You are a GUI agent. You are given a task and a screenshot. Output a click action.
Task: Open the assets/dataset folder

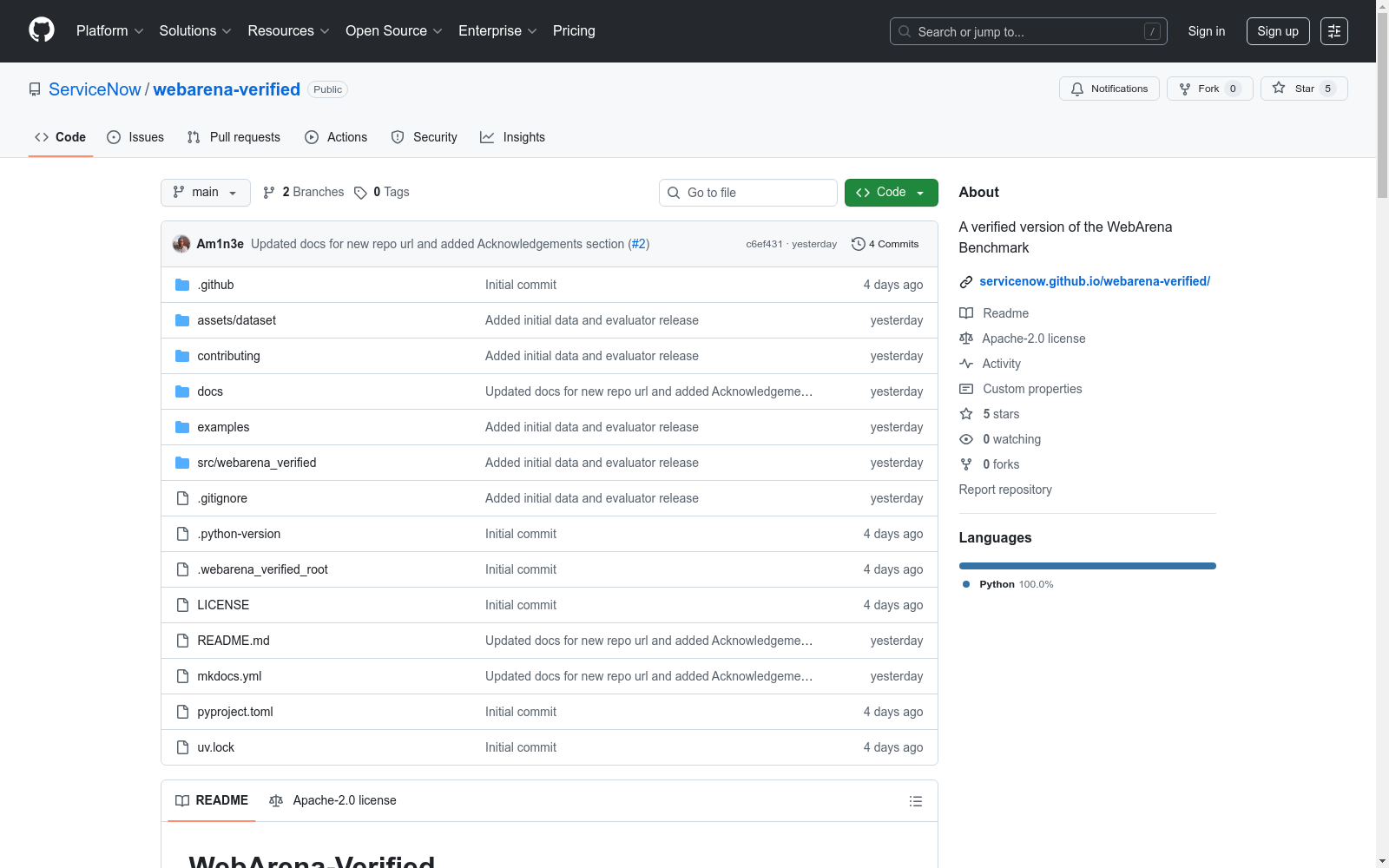coord(237,320)
